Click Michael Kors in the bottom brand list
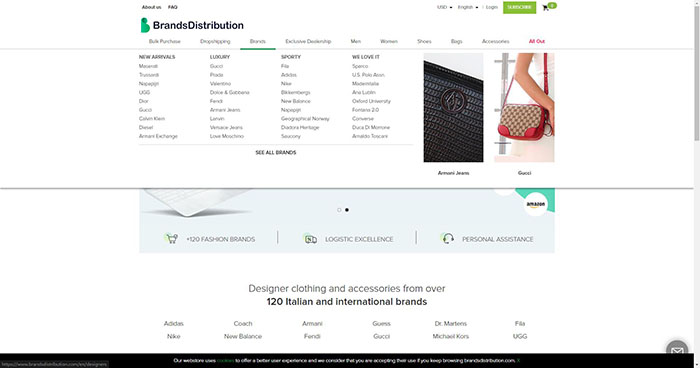Image resolution: width=700 pixels, height=368 pixels. point(450,336)
